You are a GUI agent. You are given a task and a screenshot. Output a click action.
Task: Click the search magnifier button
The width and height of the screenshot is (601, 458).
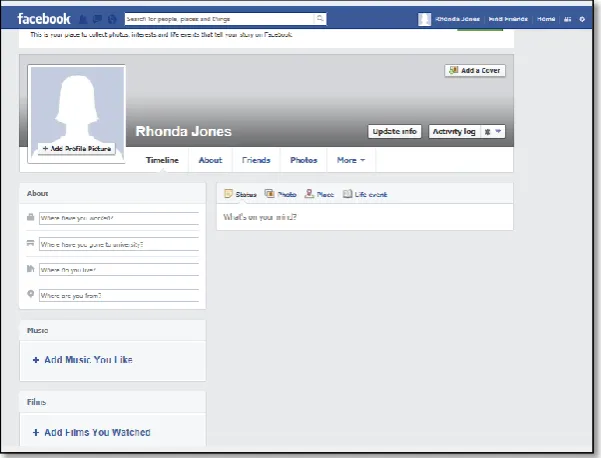(x=320, y=18)
